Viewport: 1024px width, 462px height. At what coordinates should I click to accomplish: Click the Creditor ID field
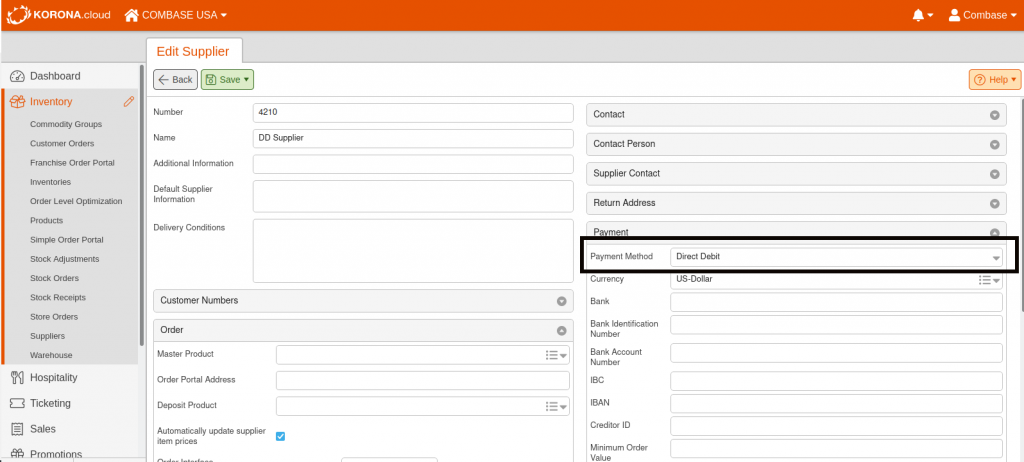(836, 426)
